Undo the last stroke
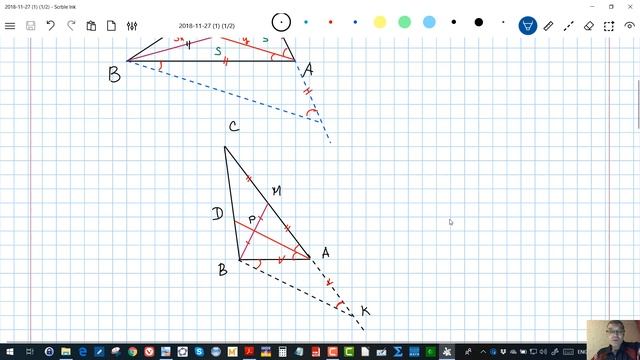 pyautogui.click(x=50, y=26)
